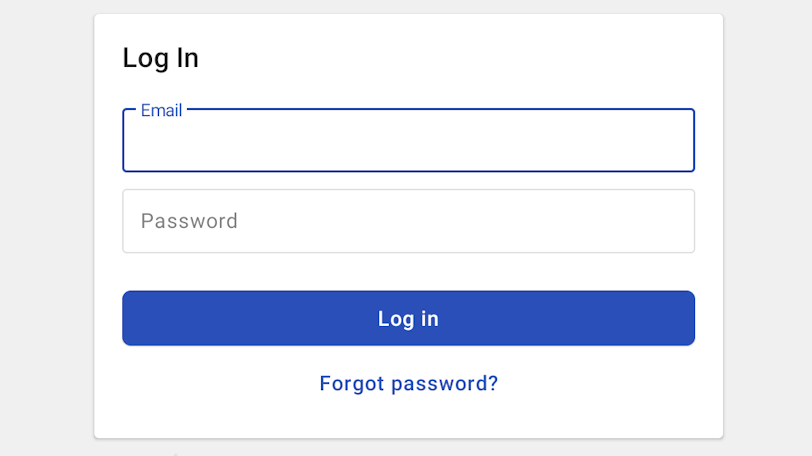
Task: Open the Forgot password? link
Action: pos(408,383)
